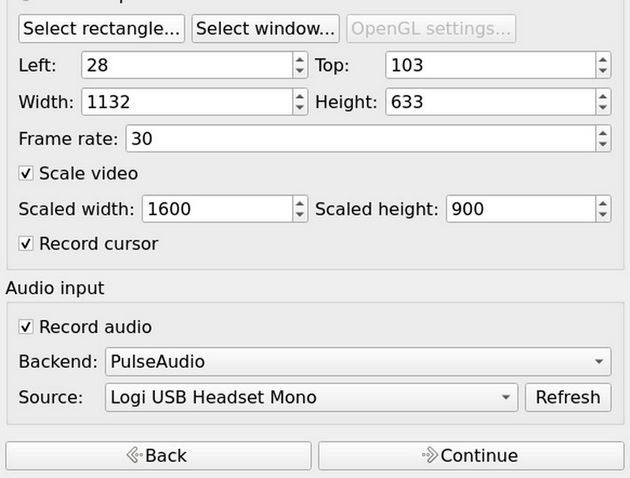Screen dimensions: 630x478
Task: Click the Select rectangle button
Action: pyautogui.click(x=101, y=29)
